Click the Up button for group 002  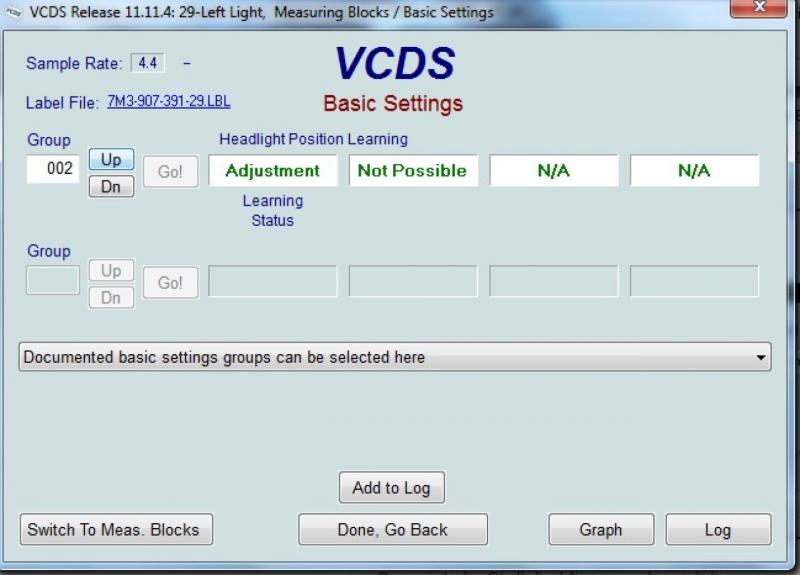111,159
